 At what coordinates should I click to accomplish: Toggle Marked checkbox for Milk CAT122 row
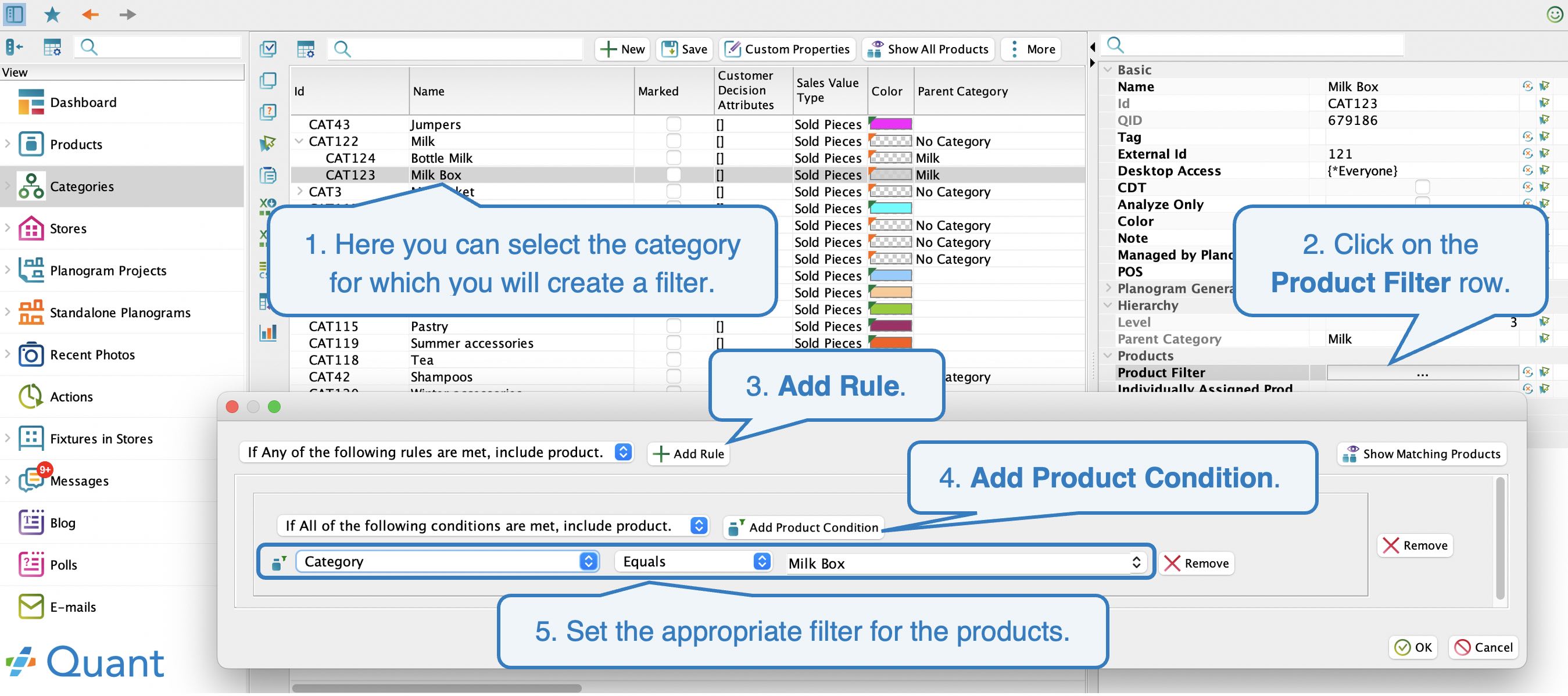click(x=673, y=141)
